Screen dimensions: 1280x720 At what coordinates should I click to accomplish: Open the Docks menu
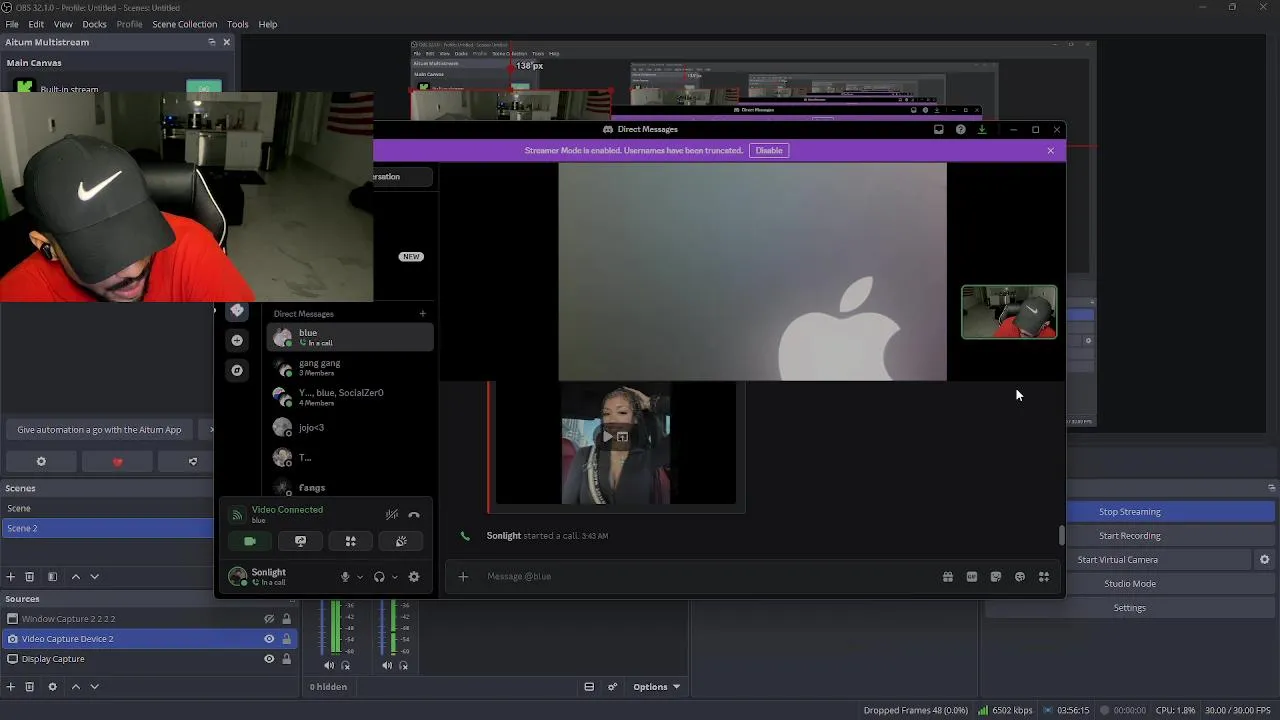coord(94,24)
